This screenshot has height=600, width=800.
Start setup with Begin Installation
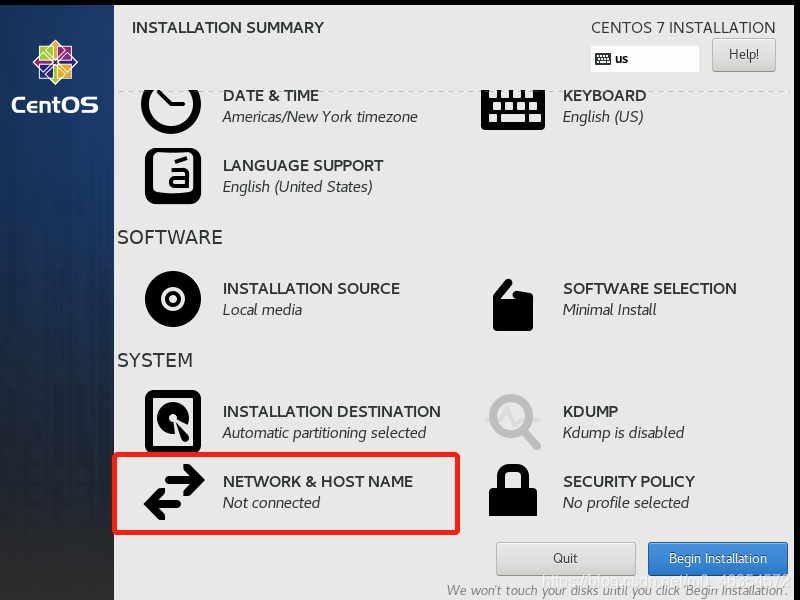(718, 558)
